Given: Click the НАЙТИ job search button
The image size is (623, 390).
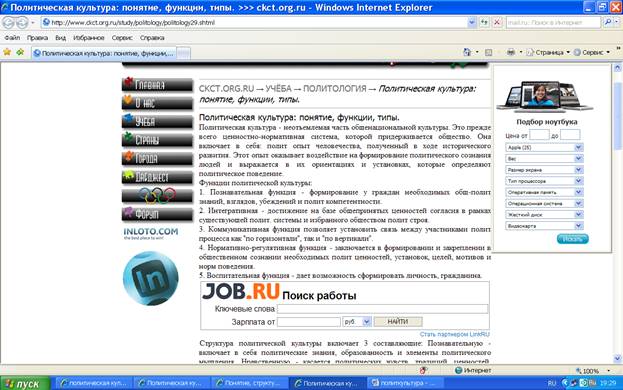Looking at the screenshot, I should coord(398,322).
